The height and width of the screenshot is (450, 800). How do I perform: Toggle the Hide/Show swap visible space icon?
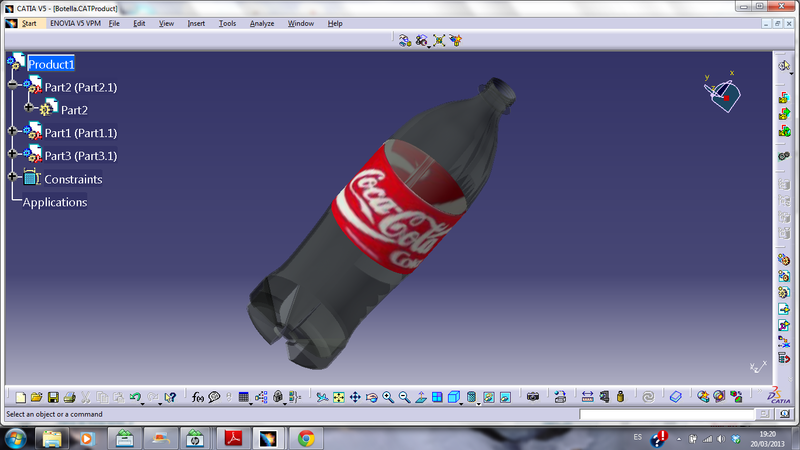[505, 397]
